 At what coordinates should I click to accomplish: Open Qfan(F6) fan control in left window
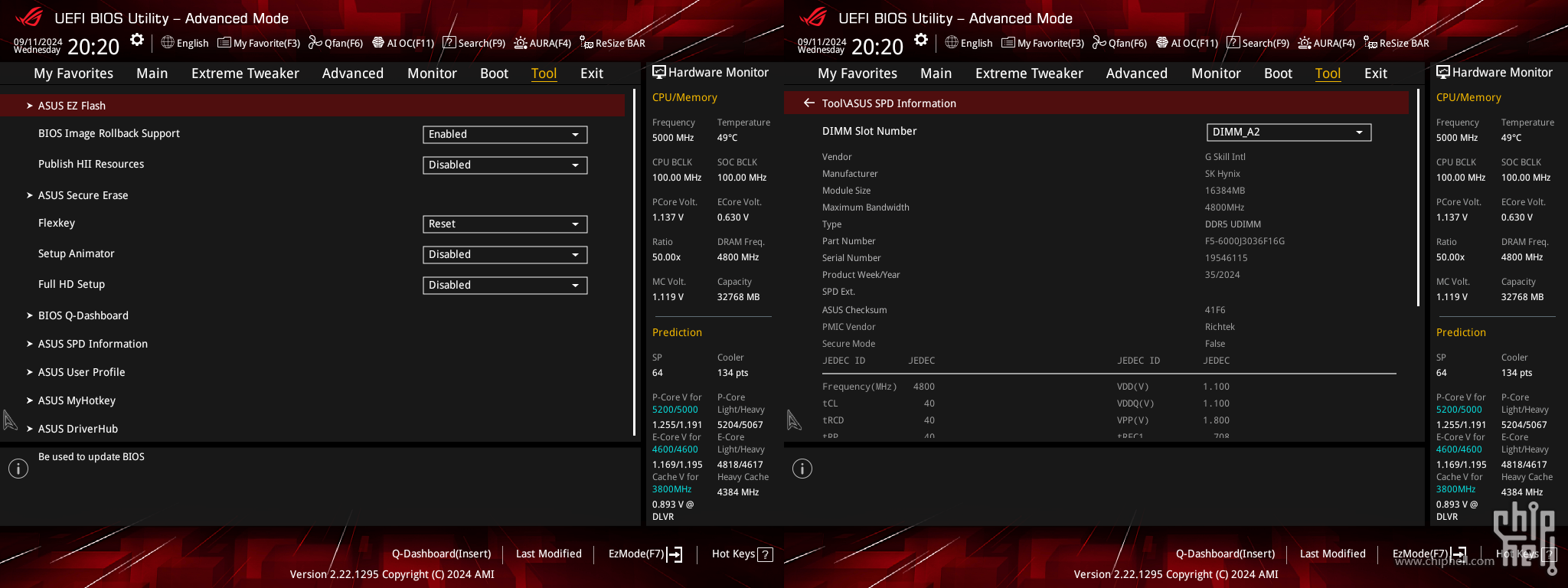tap(335, 43)
